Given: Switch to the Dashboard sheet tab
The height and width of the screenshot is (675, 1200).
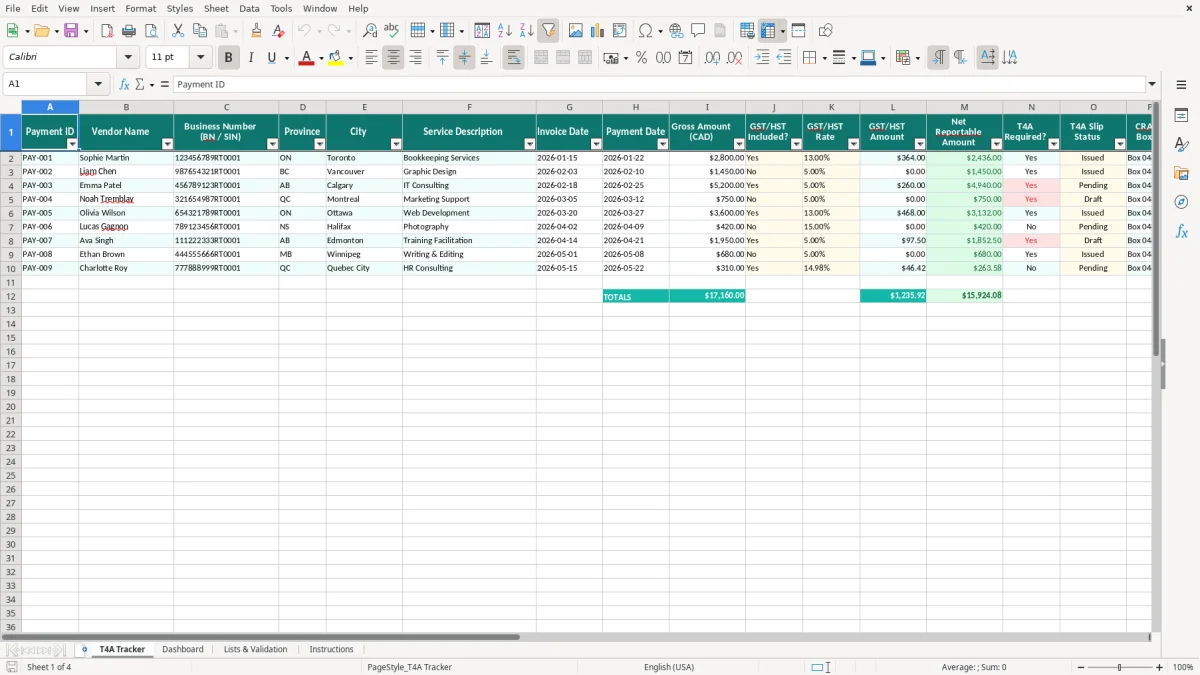Looking at the screenshot, I should pos(183,649).
